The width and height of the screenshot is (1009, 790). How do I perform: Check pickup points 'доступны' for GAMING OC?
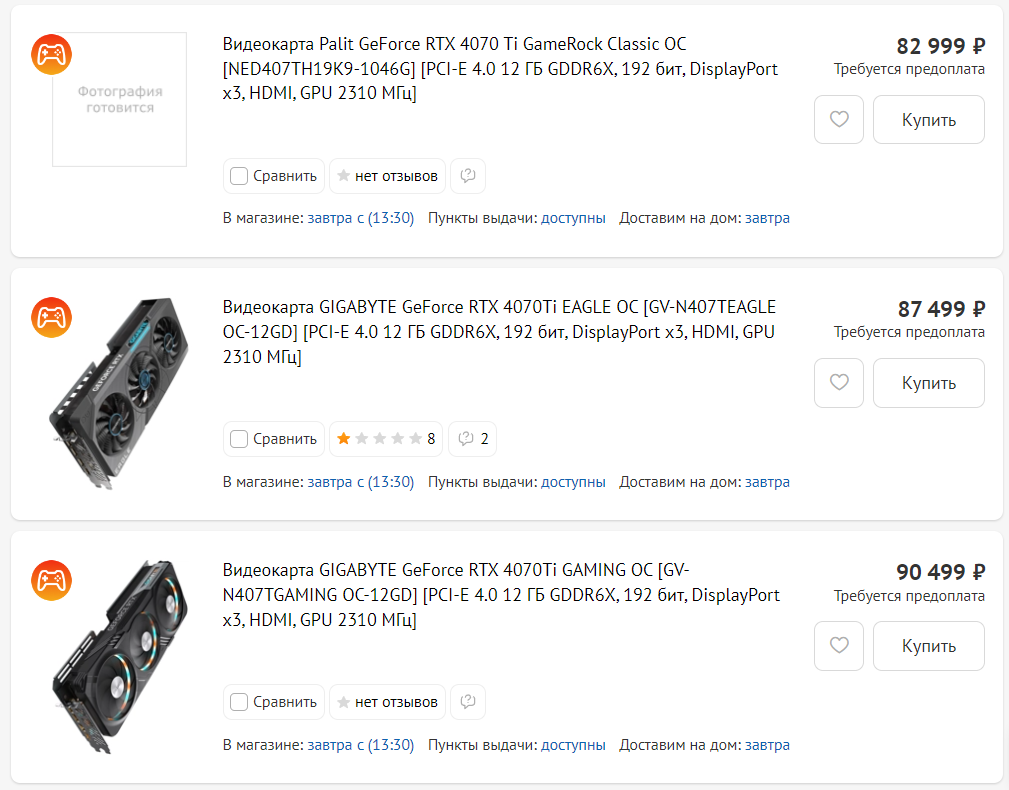(x=573, y=745)
